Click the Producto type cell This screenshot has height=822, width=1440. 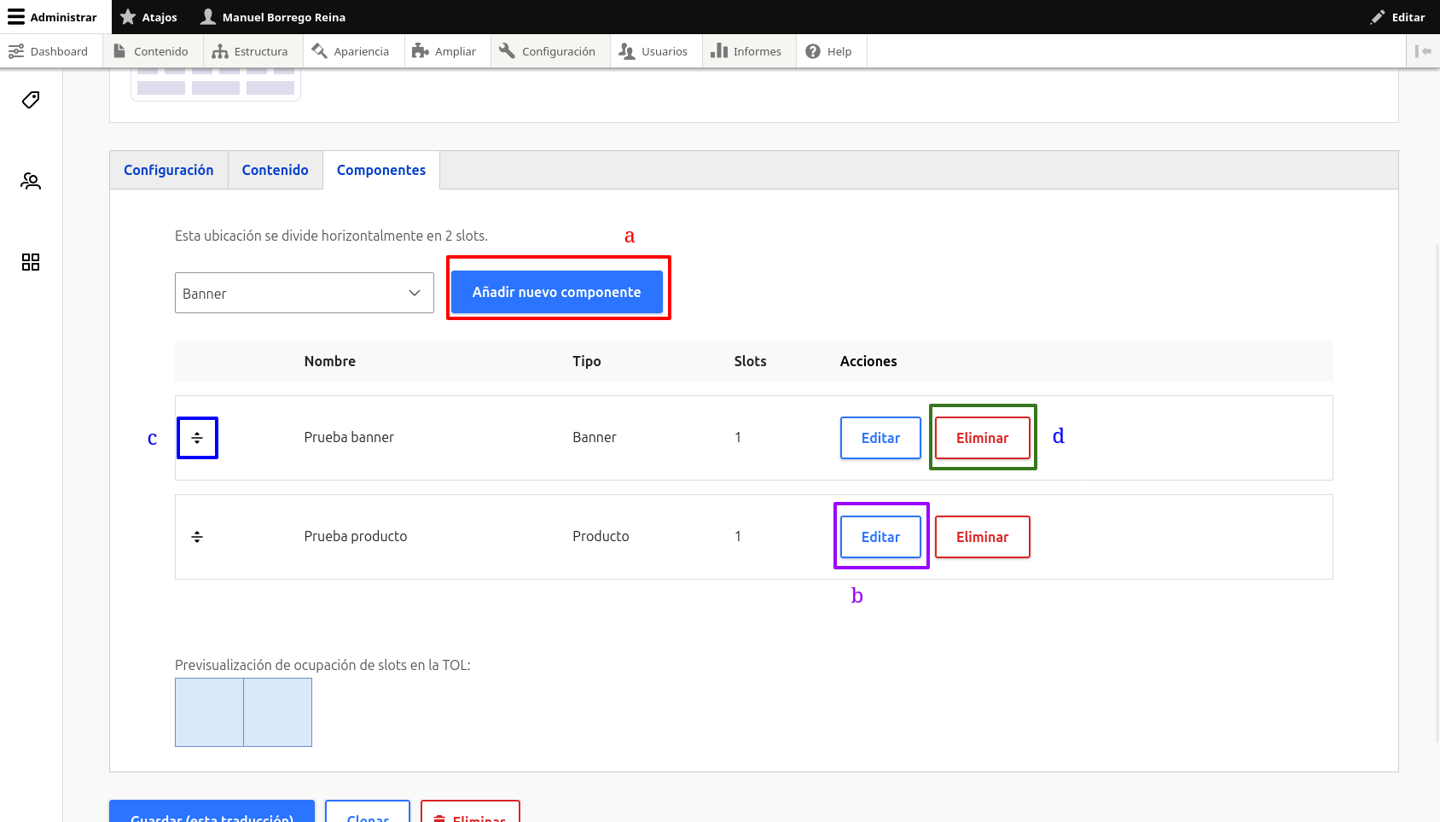pos(601,536)
